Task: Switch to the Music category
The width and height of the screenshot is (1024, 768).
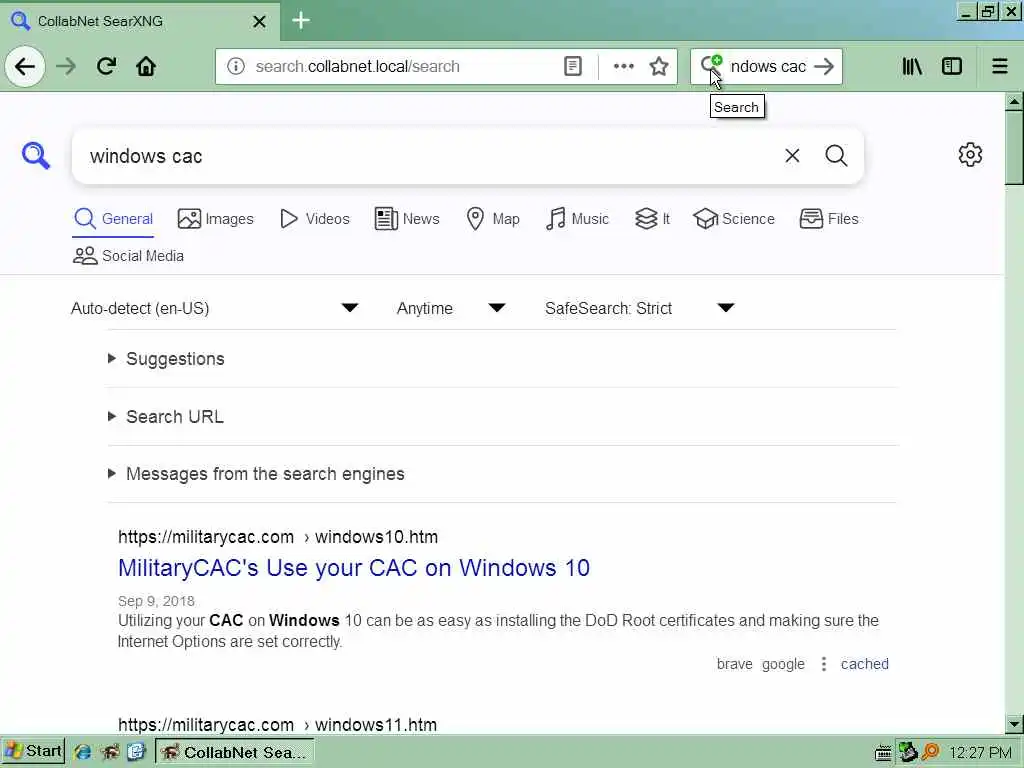Action: pos(577,219)
